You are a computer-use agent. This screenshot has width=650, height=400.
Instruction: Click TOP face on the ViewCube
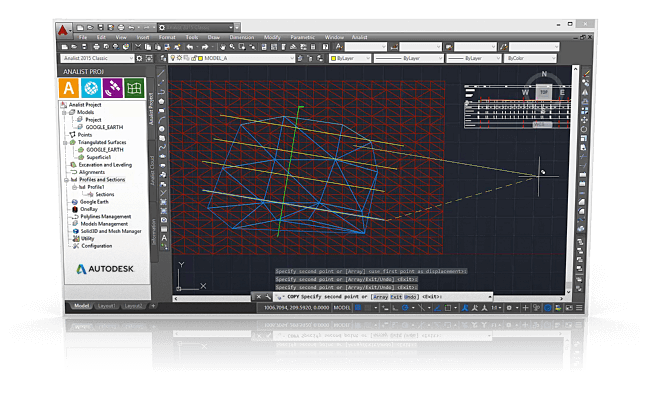pos(544,92)
